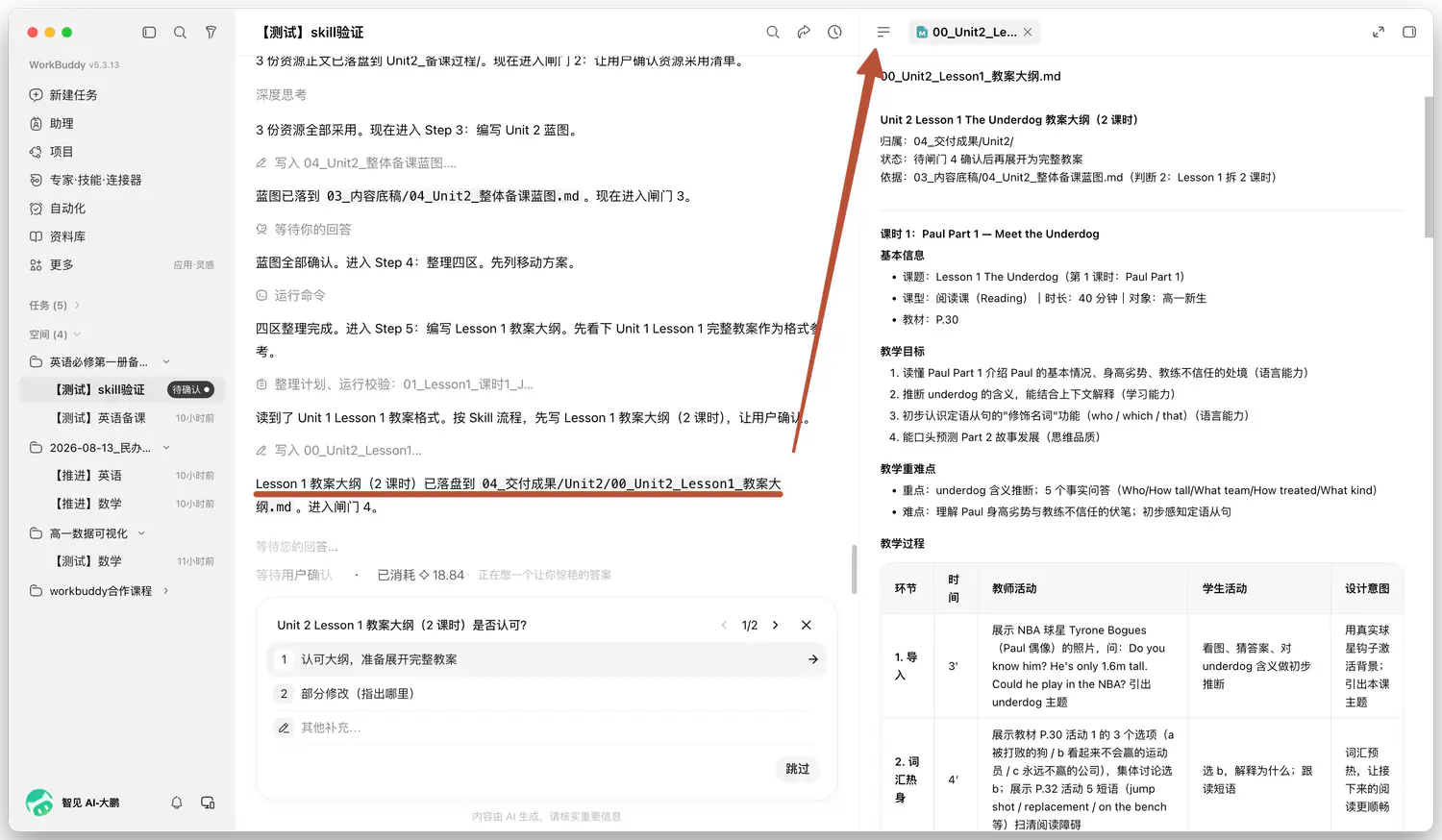Viewport: 1442px width, 840px height.
Task: Toggle right panel layout icon
Action: click(1409, 33)
